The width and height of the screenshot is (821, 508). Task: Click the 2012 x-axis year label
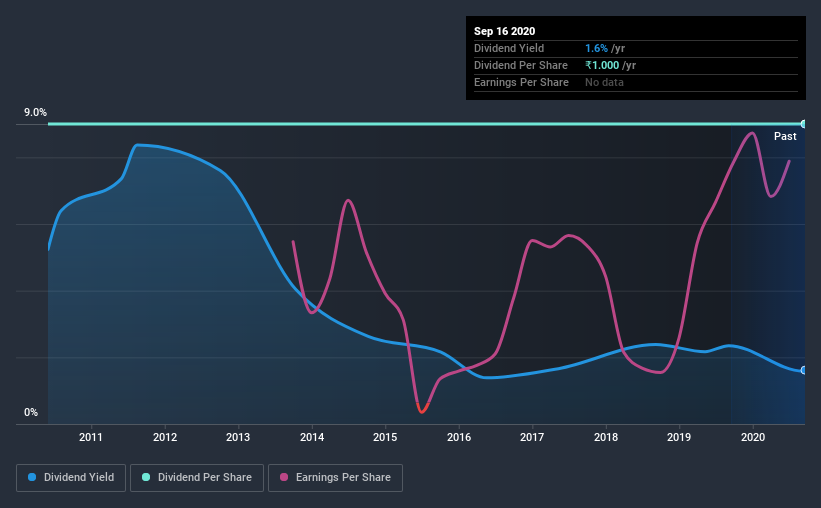(165, 437)
